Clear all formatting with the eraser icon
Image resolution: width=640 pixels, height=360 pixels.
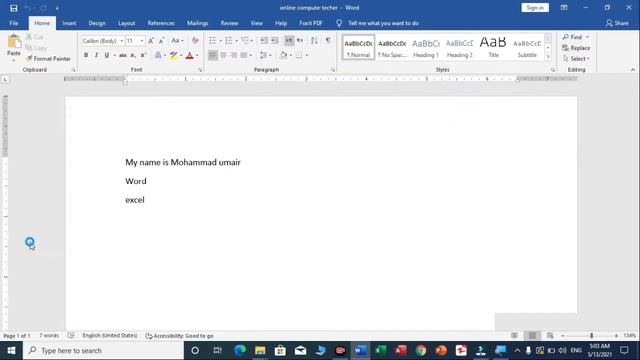click(x=195, y=41)
